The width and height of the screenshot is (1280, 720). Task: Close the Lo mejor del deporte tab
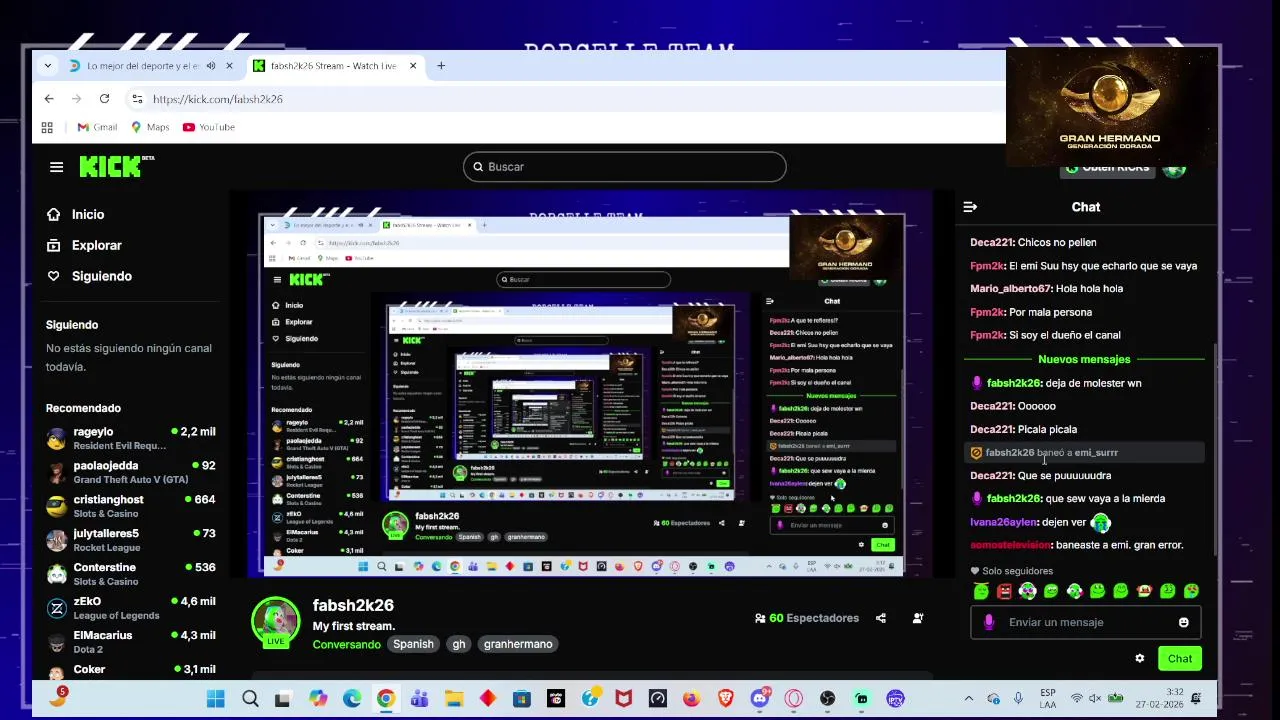[229, 66]
